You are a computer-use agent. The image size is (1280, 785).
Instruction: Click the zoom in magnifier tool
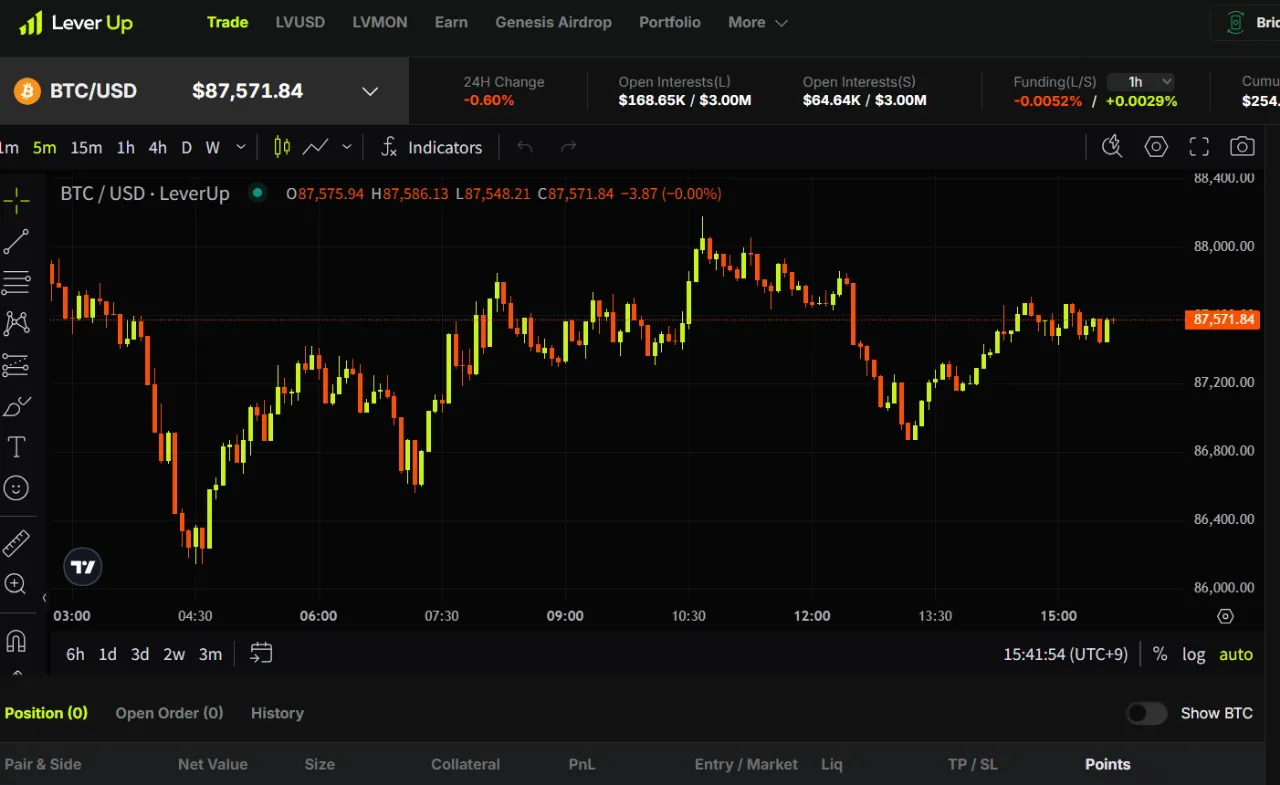[16, 584]
